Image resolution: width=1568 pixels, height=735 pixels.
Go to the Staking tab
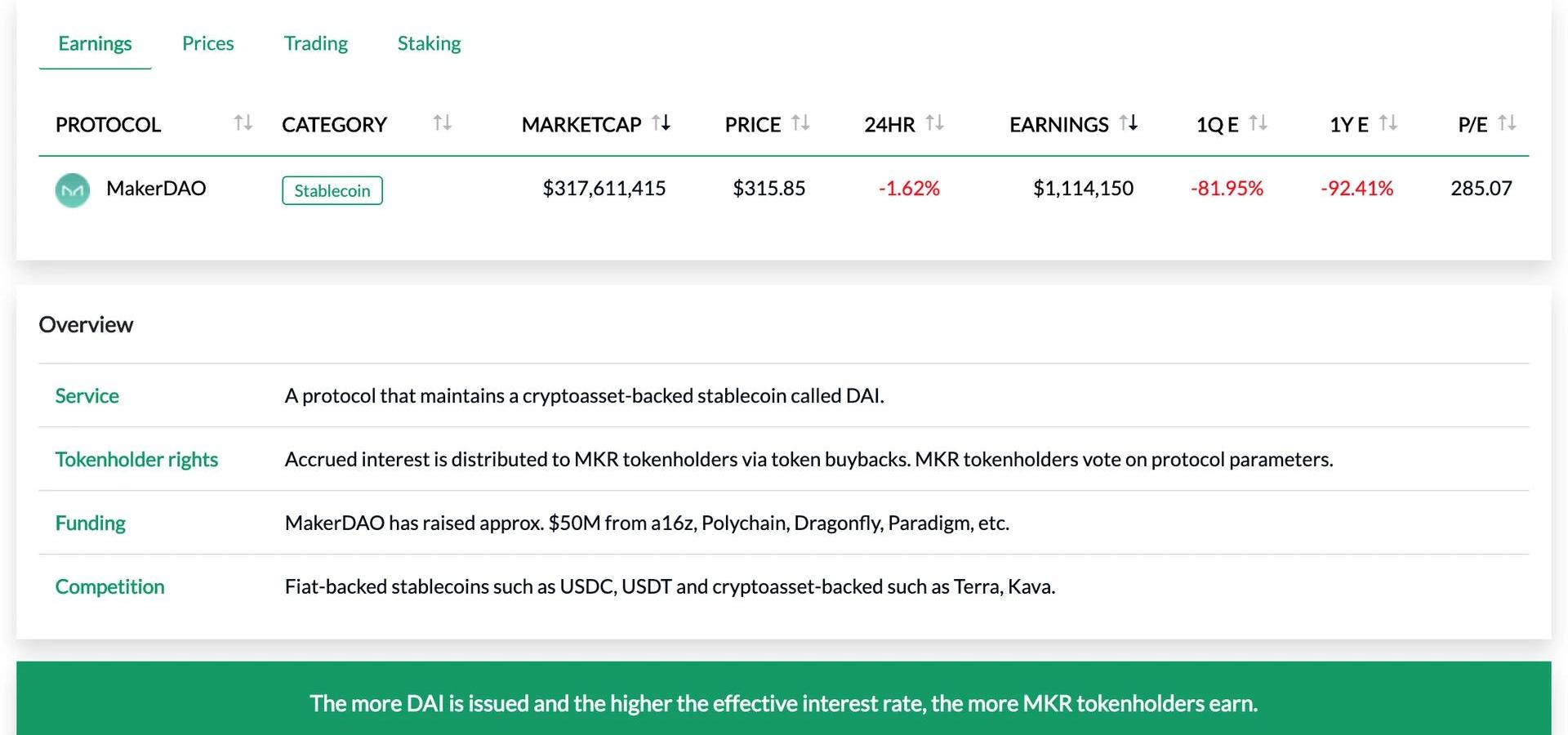click(x=429, y=43)
